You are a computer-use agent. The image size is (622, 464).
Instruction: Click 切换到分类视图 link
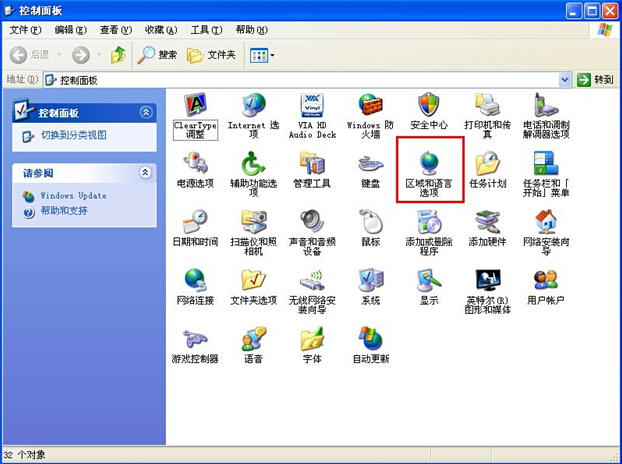click(x=74, y=135)
